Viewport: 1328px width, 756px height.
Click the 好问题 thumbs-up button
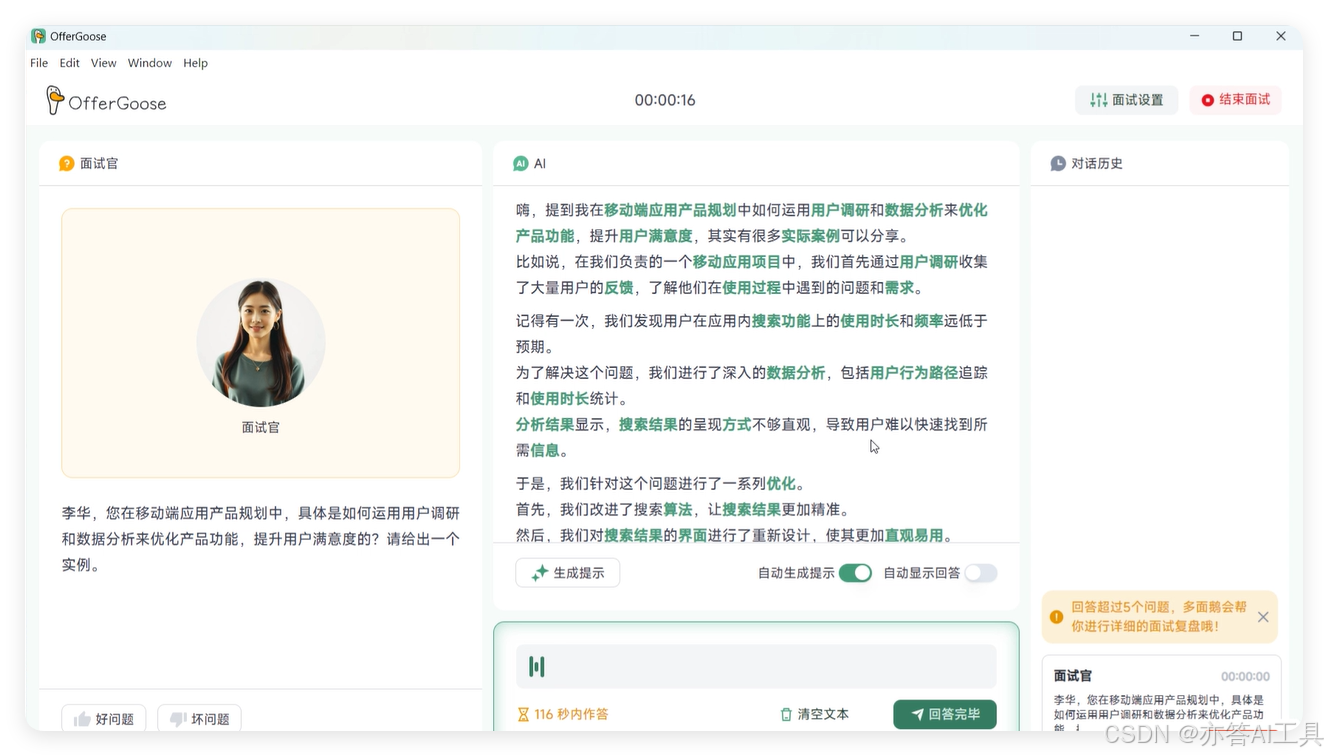(x=103, y=718)
